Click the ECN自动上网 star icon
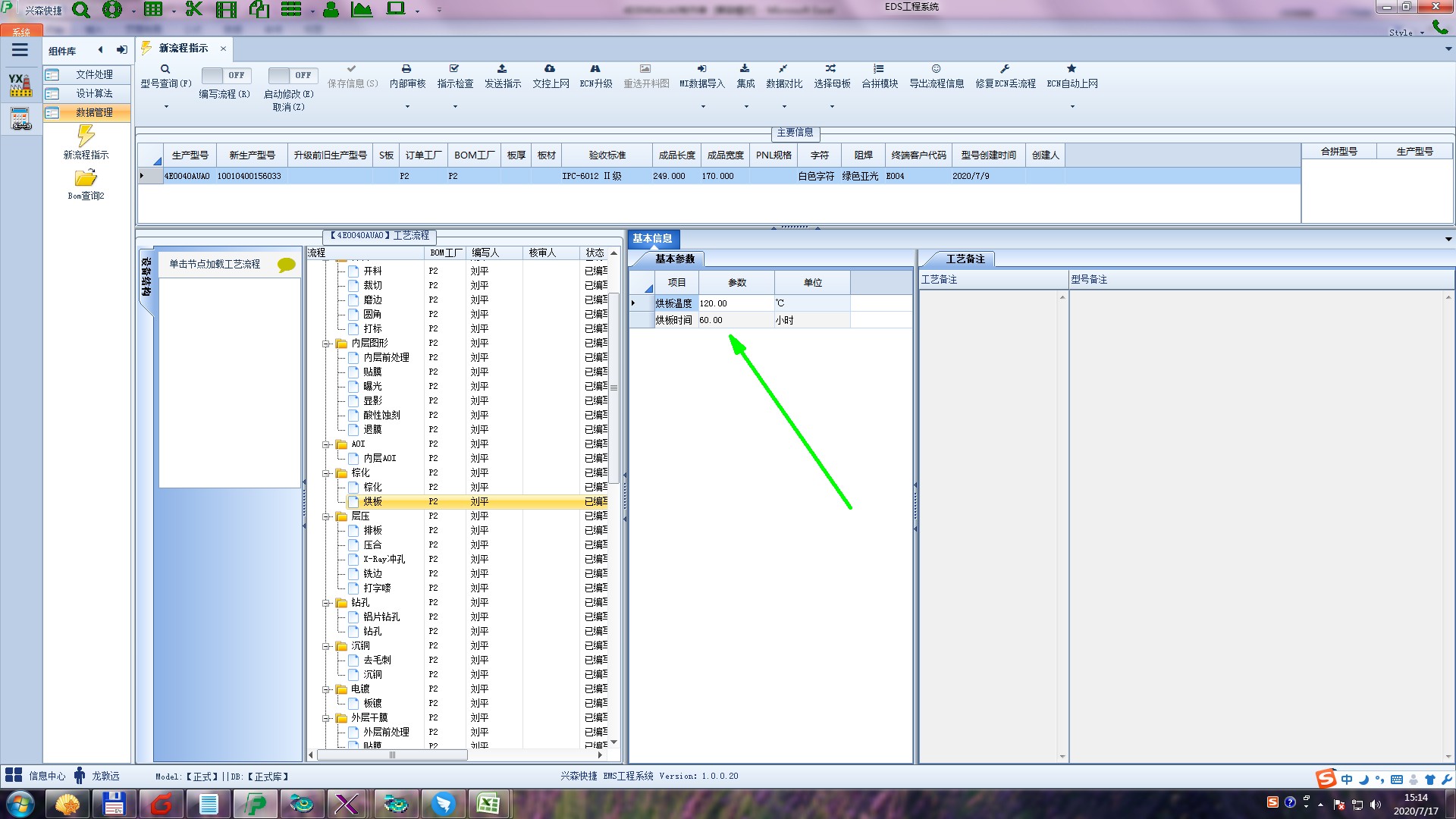 click(1072, 69)
